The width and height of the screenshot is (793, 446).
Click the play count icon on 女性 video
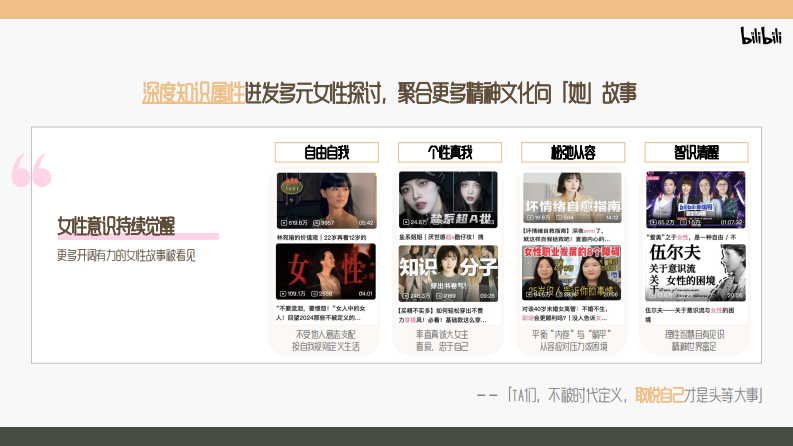tap(283, 294)
